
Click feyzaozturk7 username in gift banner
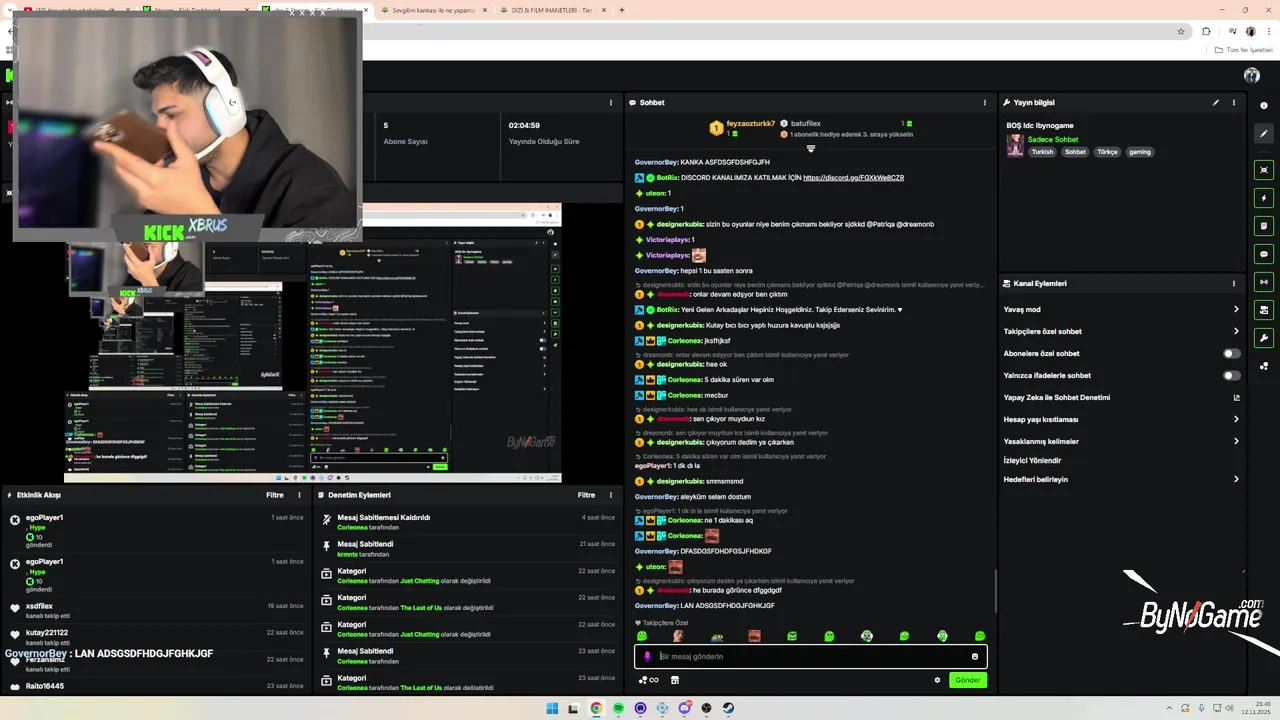pyautogui.click(x=751, y=123)
